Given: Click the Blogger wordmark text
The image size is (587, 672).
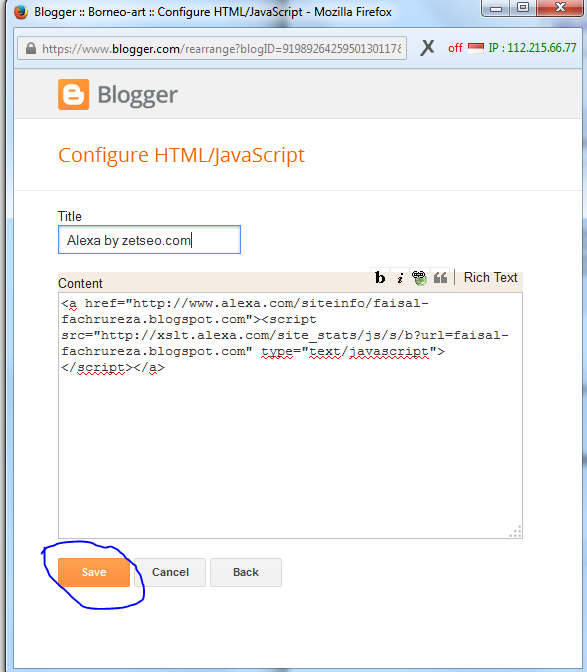Looking at the screenshot, I should 138,95.
